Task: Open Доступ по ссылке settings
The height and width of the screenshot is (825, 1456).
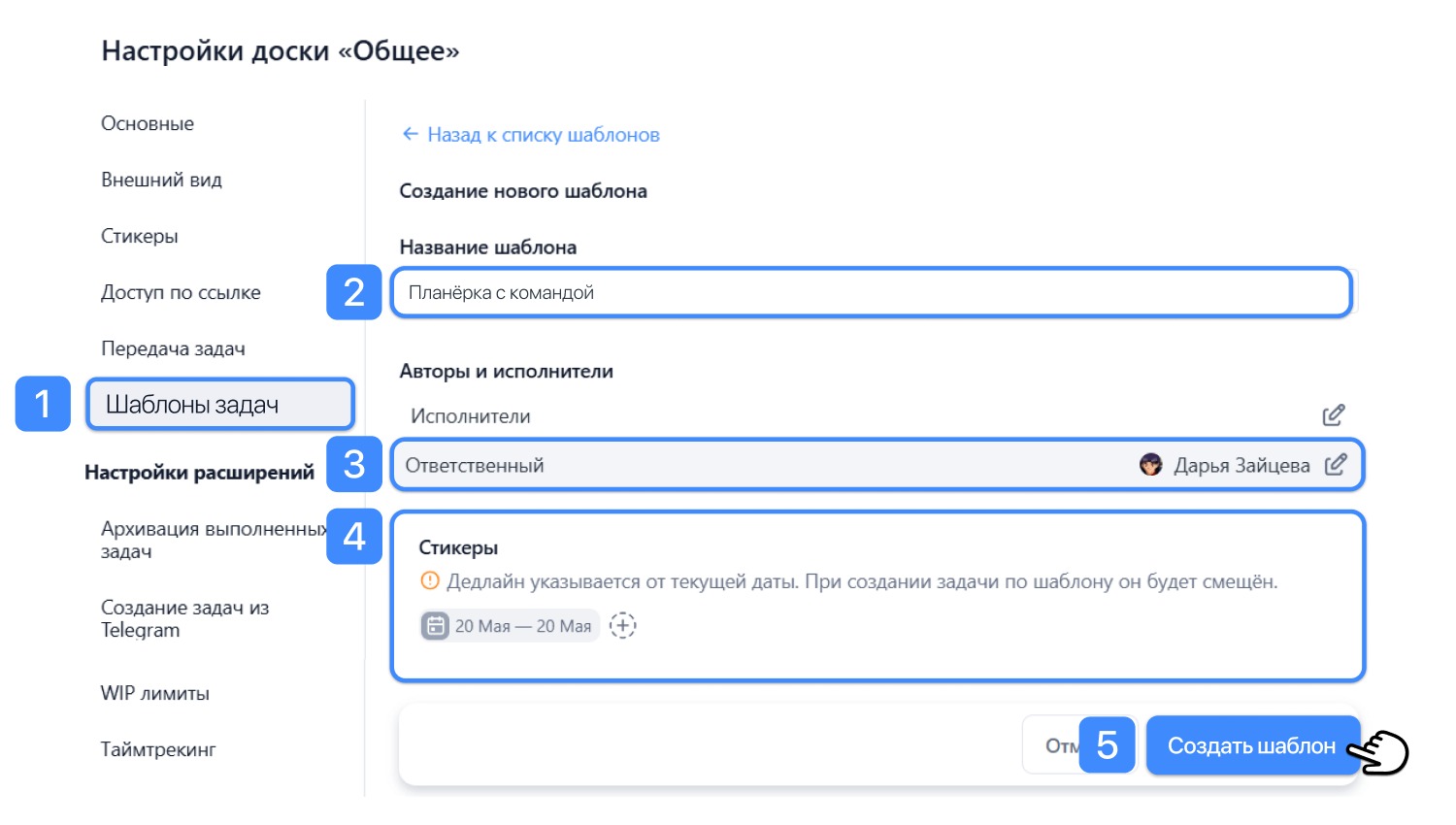Action: [182, 292]
